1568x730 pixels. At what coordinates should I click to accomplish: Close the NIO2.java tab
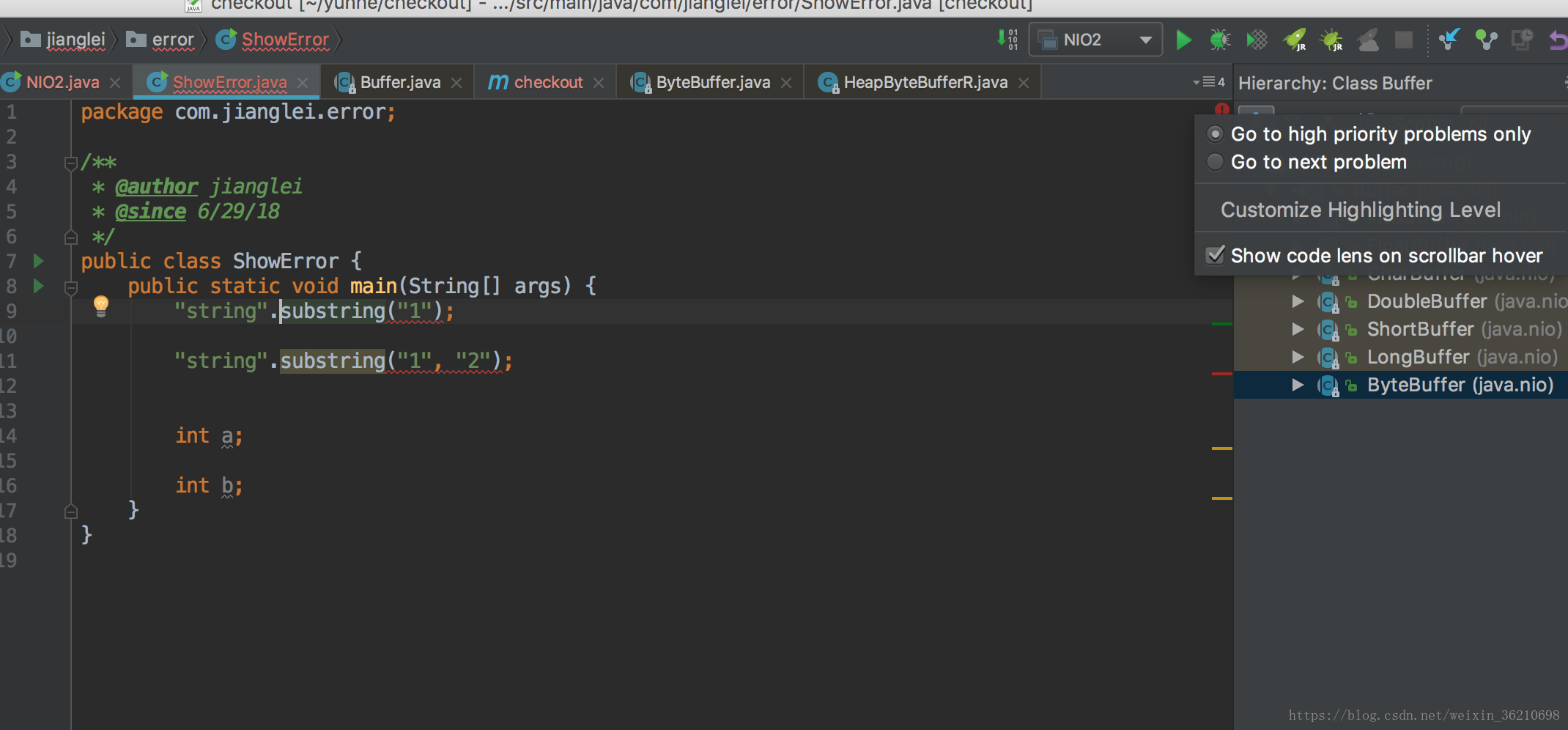pyautogui.click(x=115, y=83)
